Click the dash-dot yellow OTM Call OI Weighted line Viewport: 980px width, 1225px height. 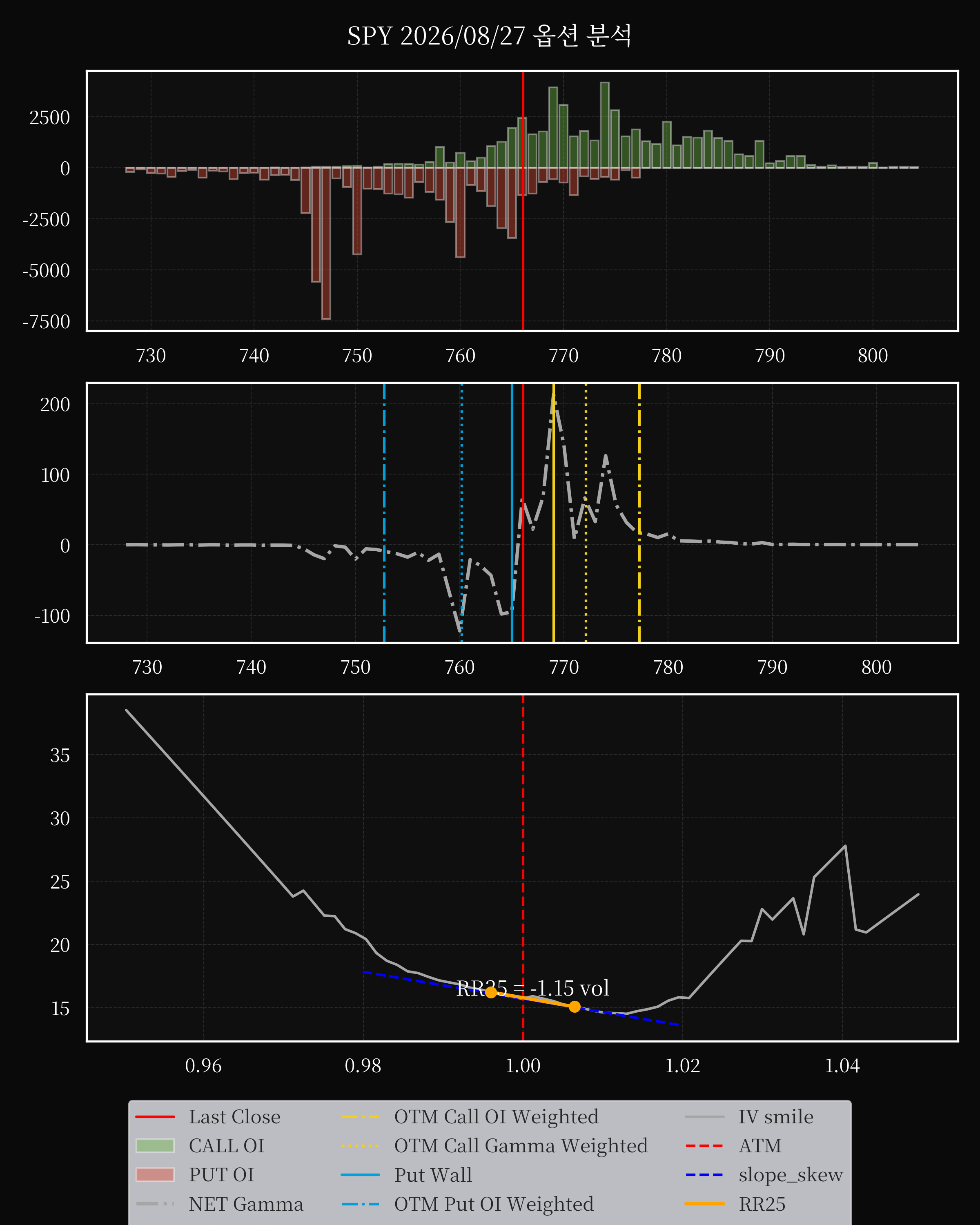click(x=639, y=512)
